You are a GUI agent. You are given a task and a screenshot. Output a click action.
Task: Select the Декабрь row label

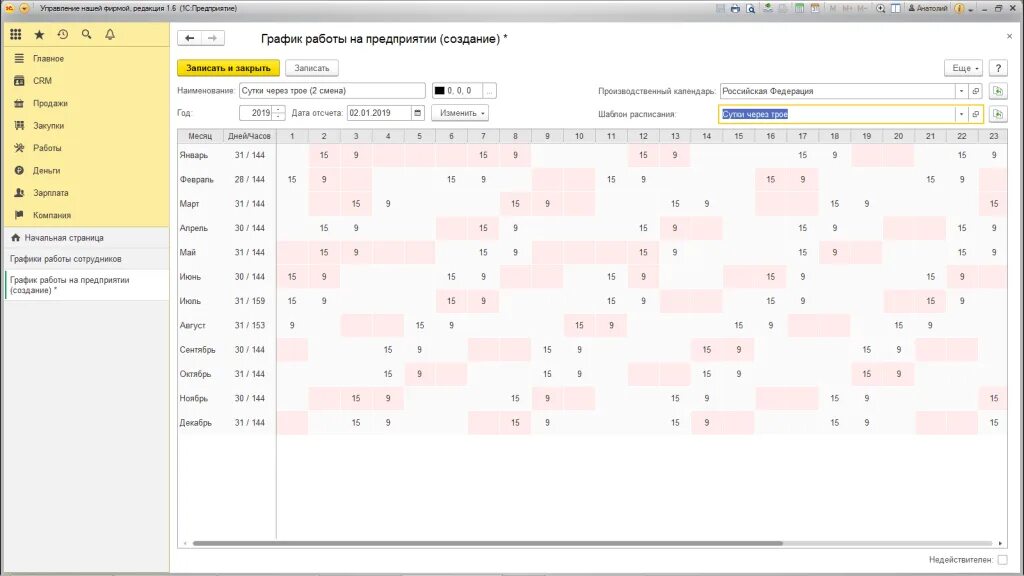point(196,423)
